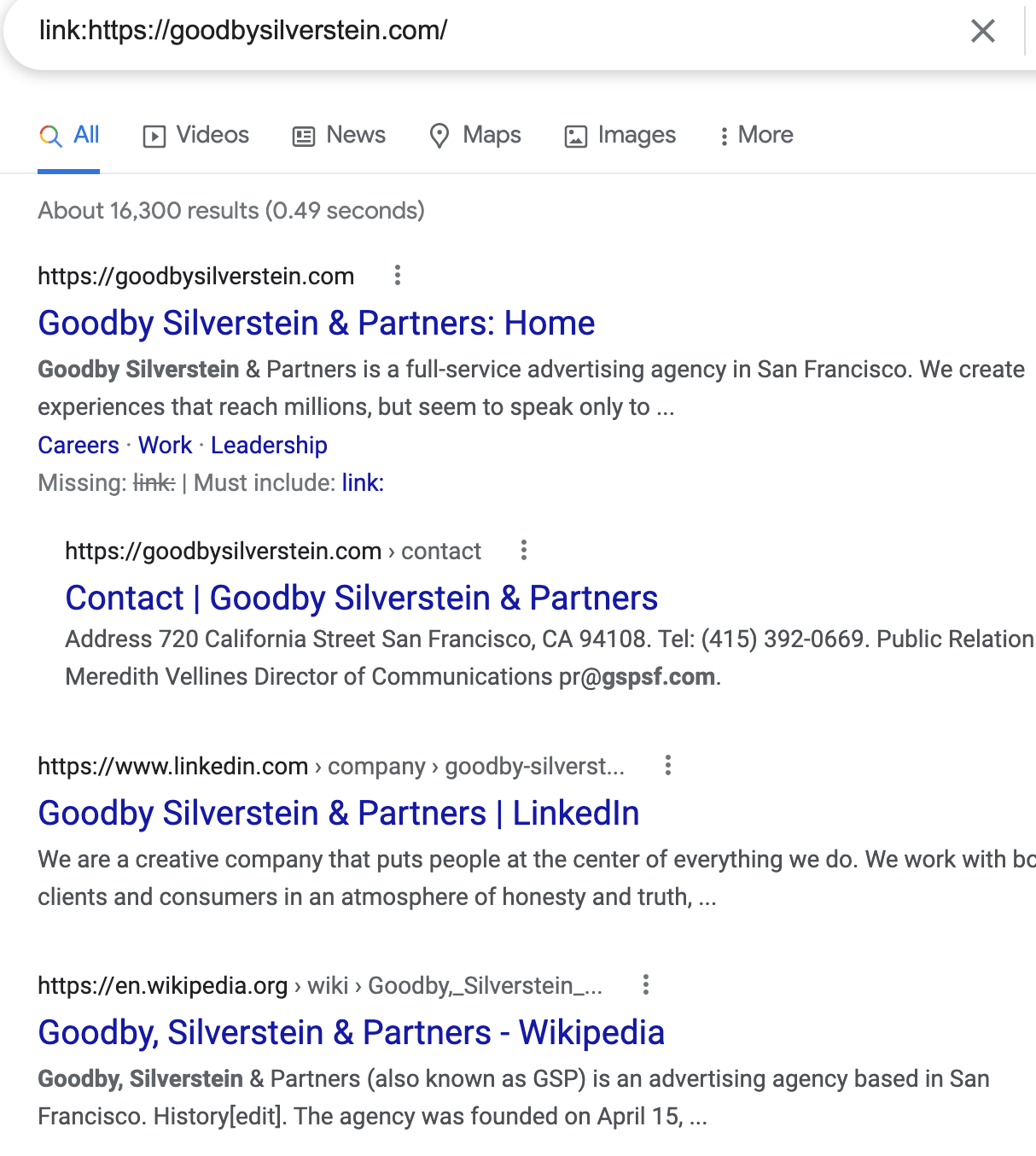Click the Videos play icon

tap(154, 136)
